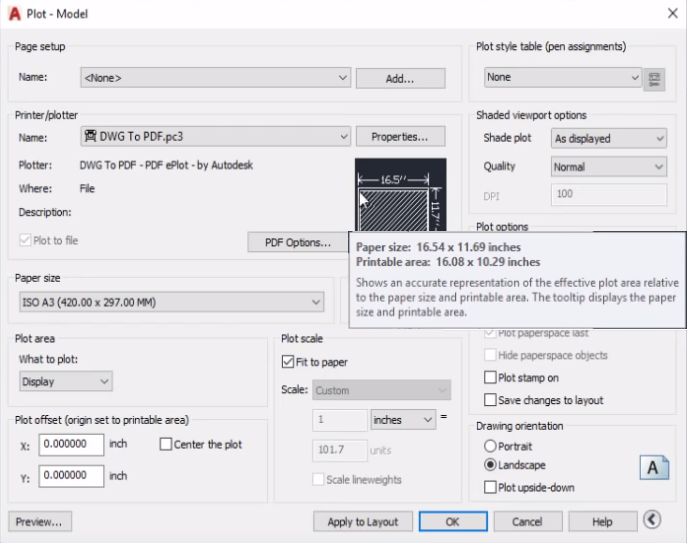Viewport: 687px width, 543px height.
Task: Toggle Hide paperspace objects checkbox
Action: coord(490,355)
